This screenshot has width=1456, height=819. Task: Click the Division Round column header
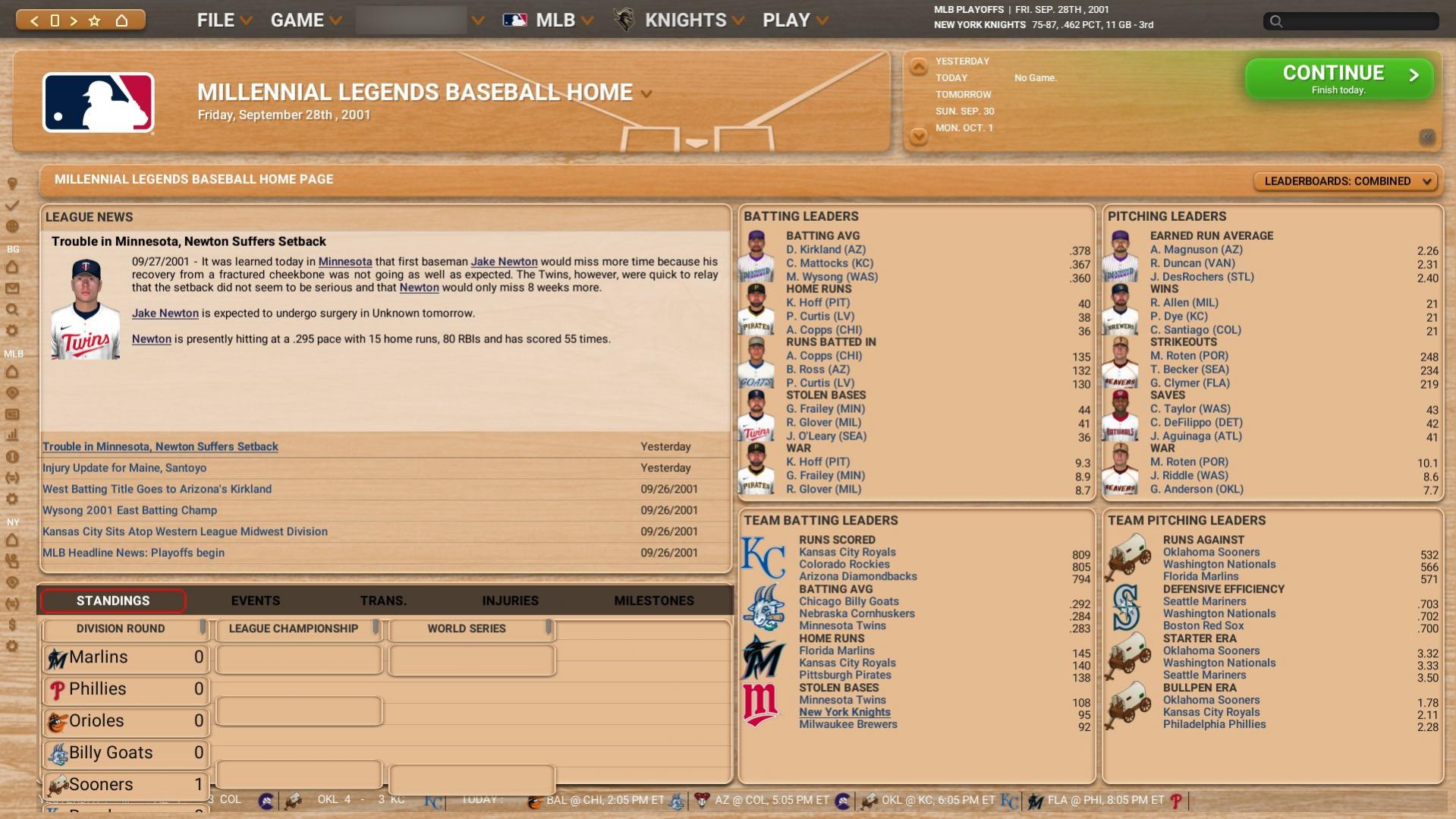(x=125, y=629)
